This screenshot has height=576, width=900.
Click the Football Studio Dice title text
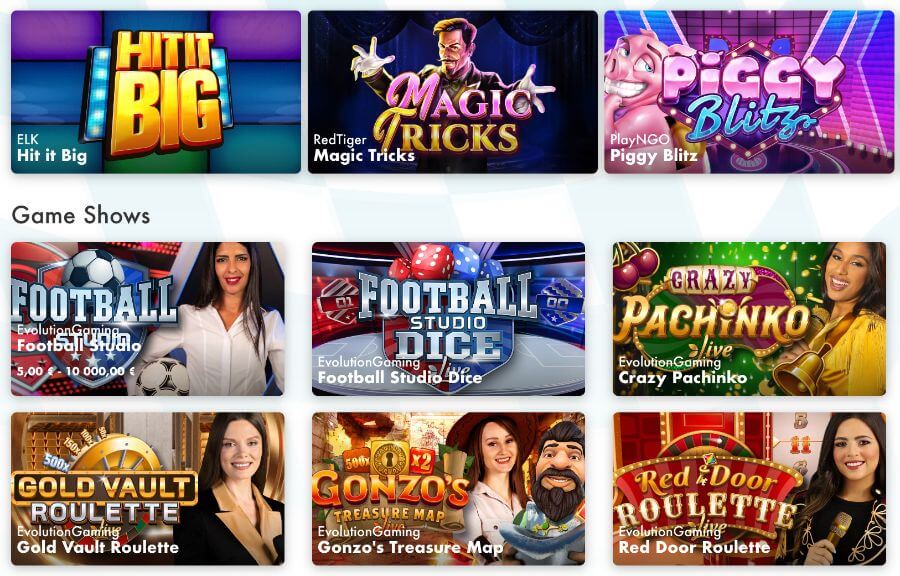coord(399,377)
